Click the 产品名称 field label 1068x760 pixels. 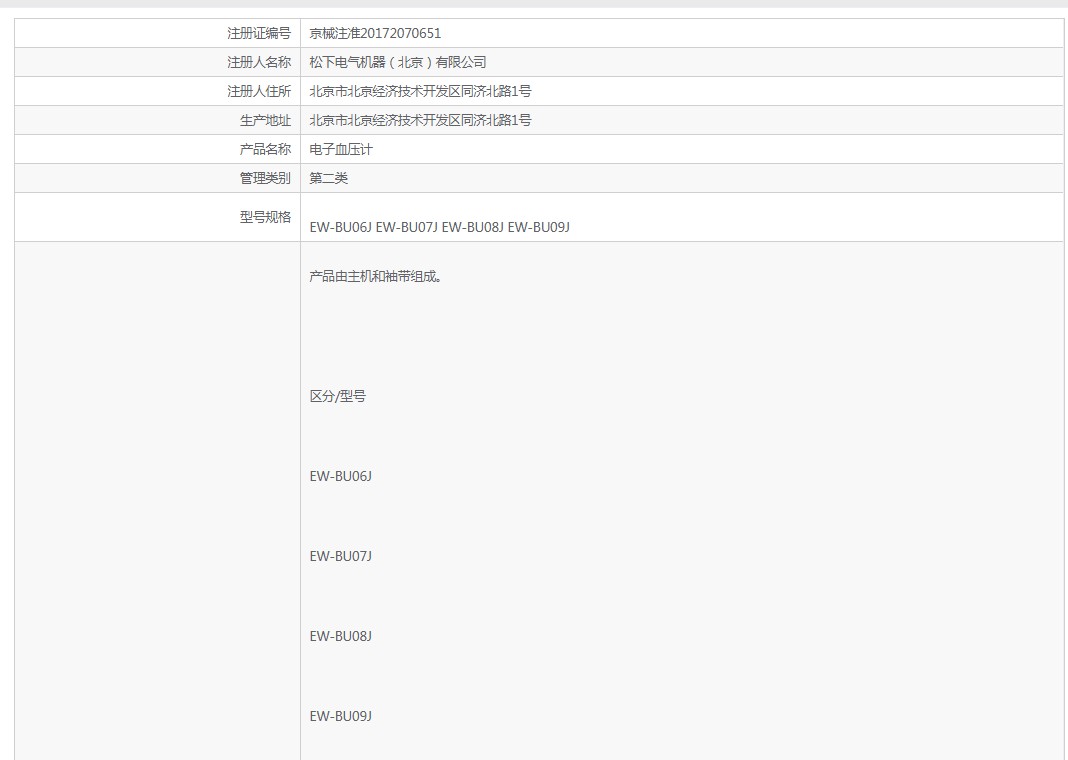(265, 149)
